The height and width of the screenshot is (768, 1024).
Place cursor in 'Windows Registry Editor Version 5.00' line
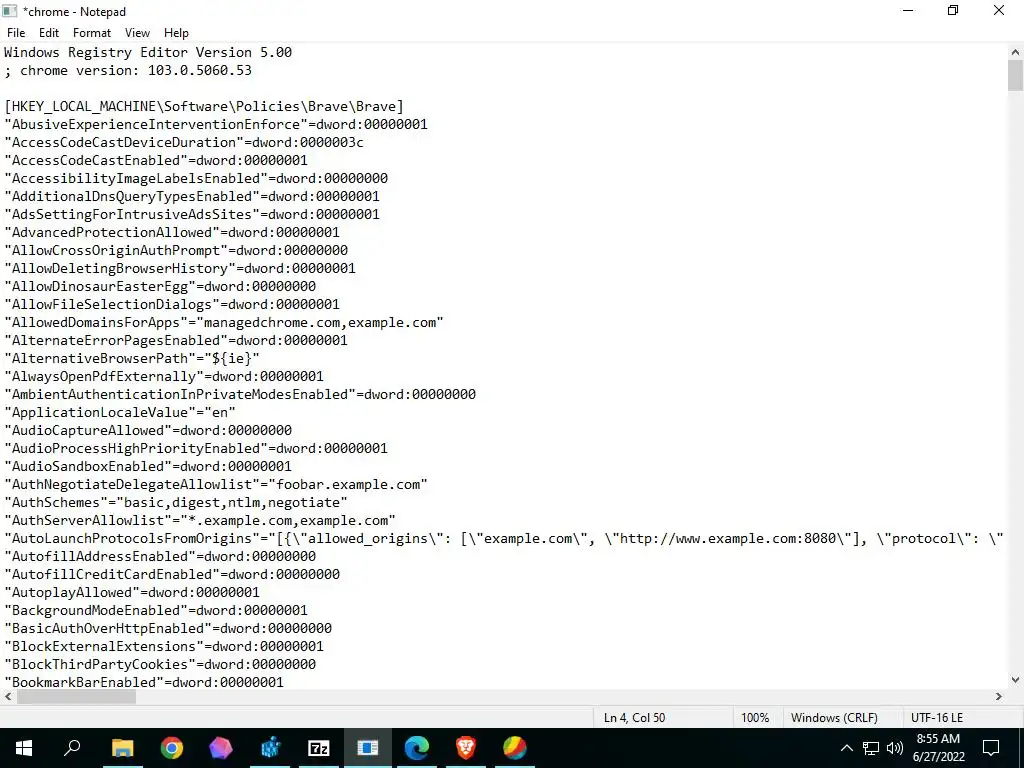pyautogui.click(x=148, y=52)
